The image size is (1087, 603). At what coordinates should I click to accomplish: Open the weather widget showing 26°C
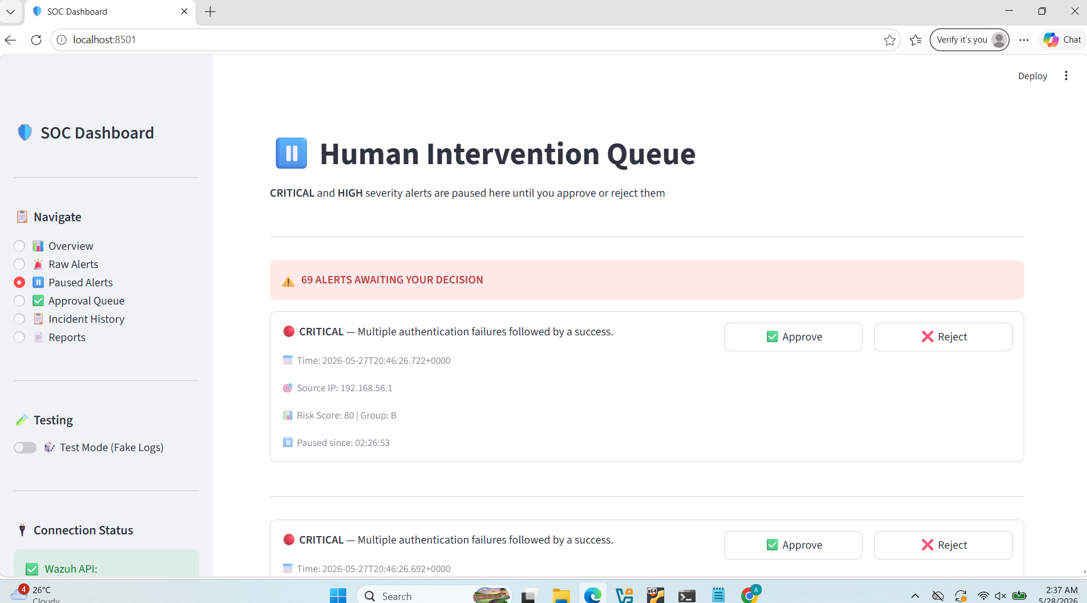(x=35, y=594)
